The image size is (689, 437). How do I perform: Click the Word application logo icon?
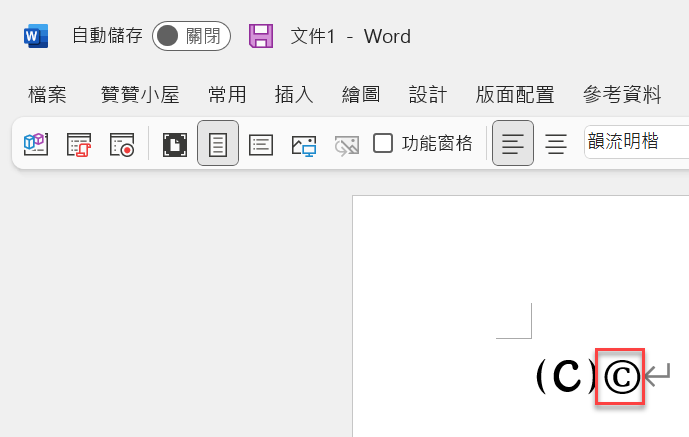click(36, 36)
